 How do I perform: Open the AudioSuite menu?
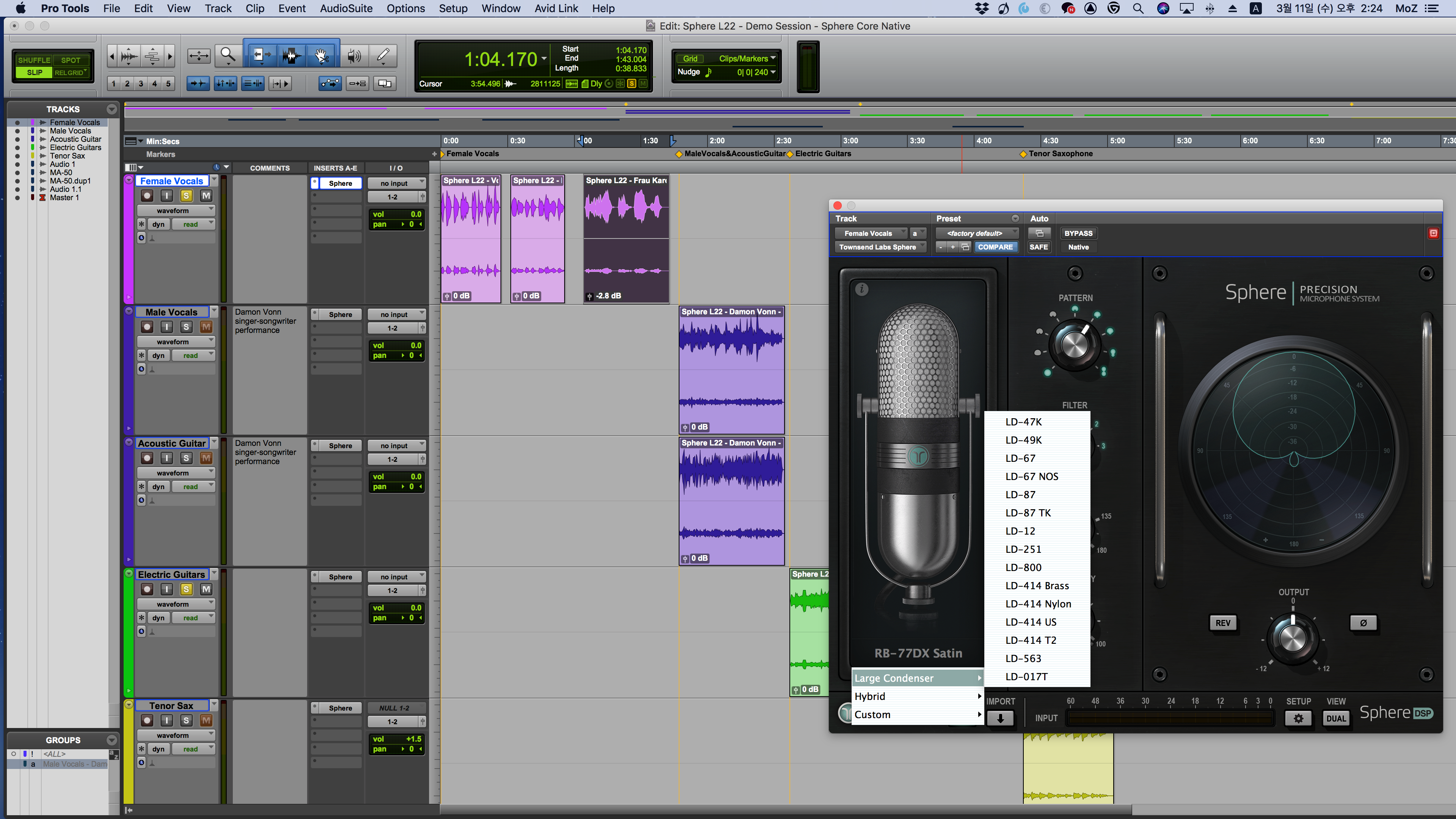[346, 8]
